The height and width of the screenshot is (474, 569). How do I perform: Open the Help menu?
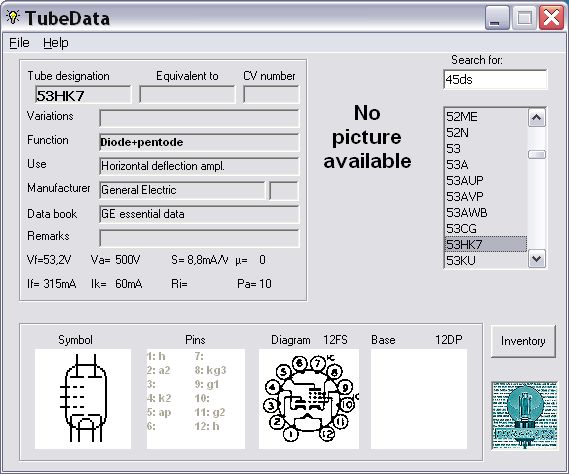(56, 43)
